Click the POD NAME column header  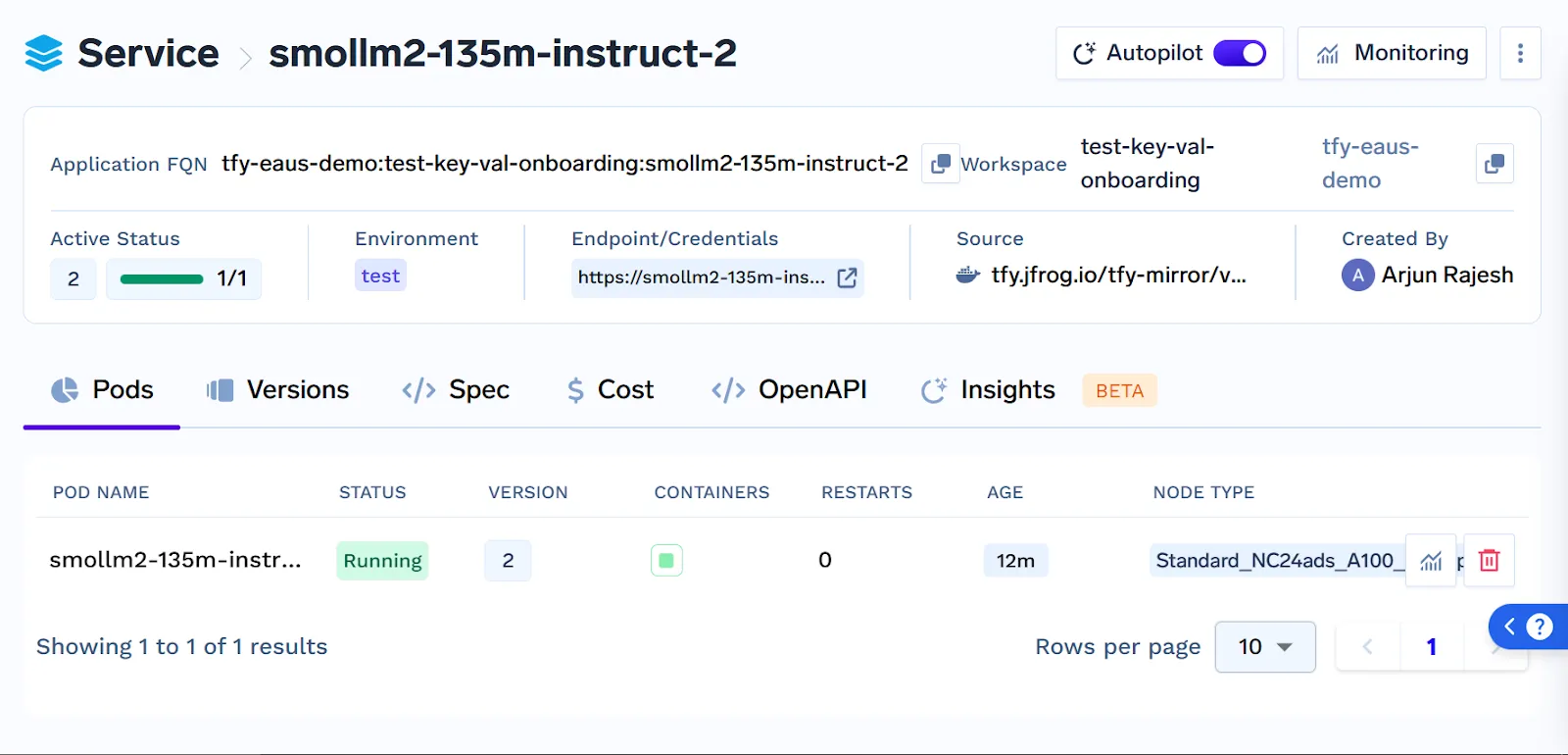(x=101, y=492)
